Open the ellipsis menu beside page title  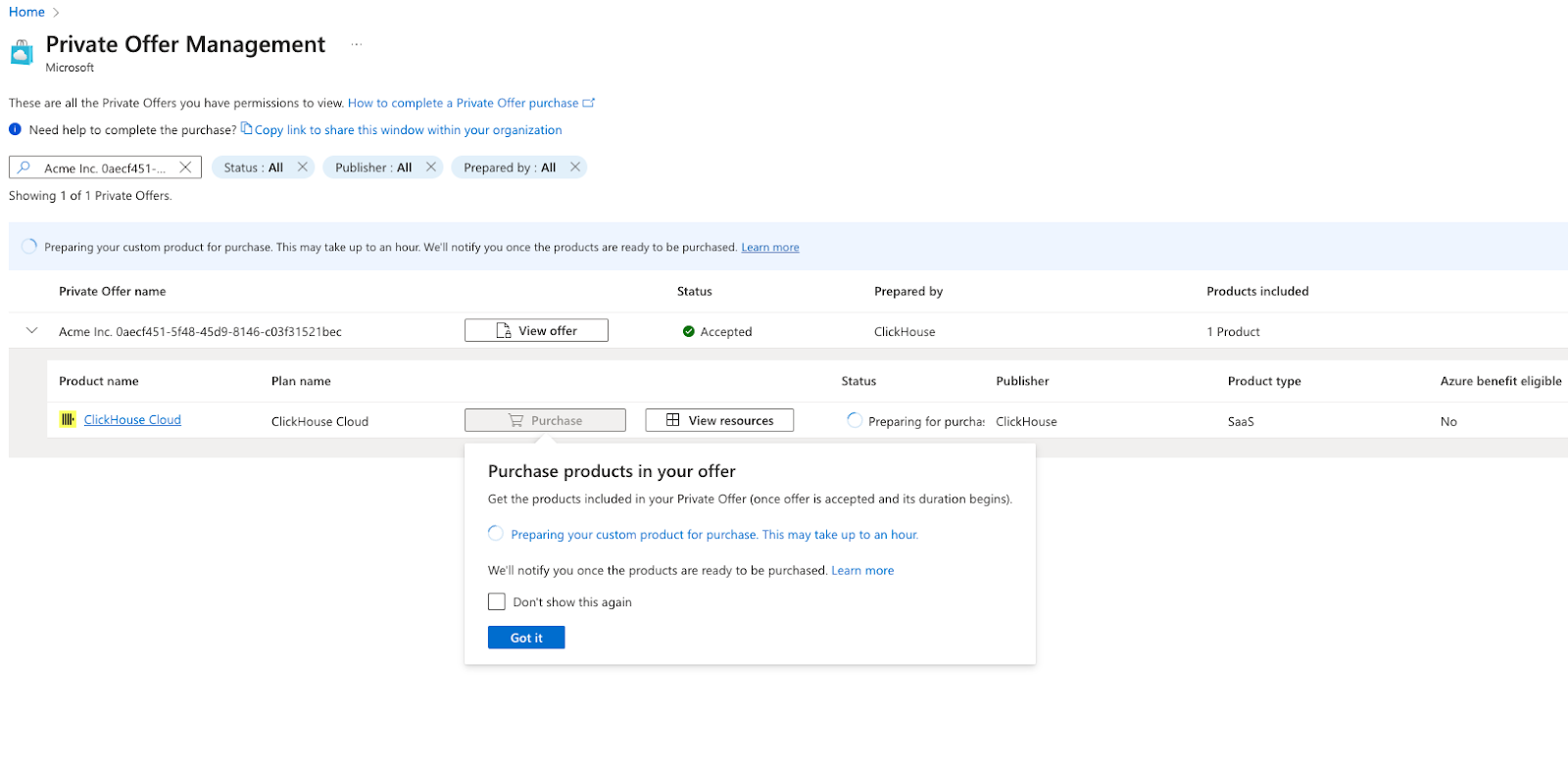[x=357, y=45]
